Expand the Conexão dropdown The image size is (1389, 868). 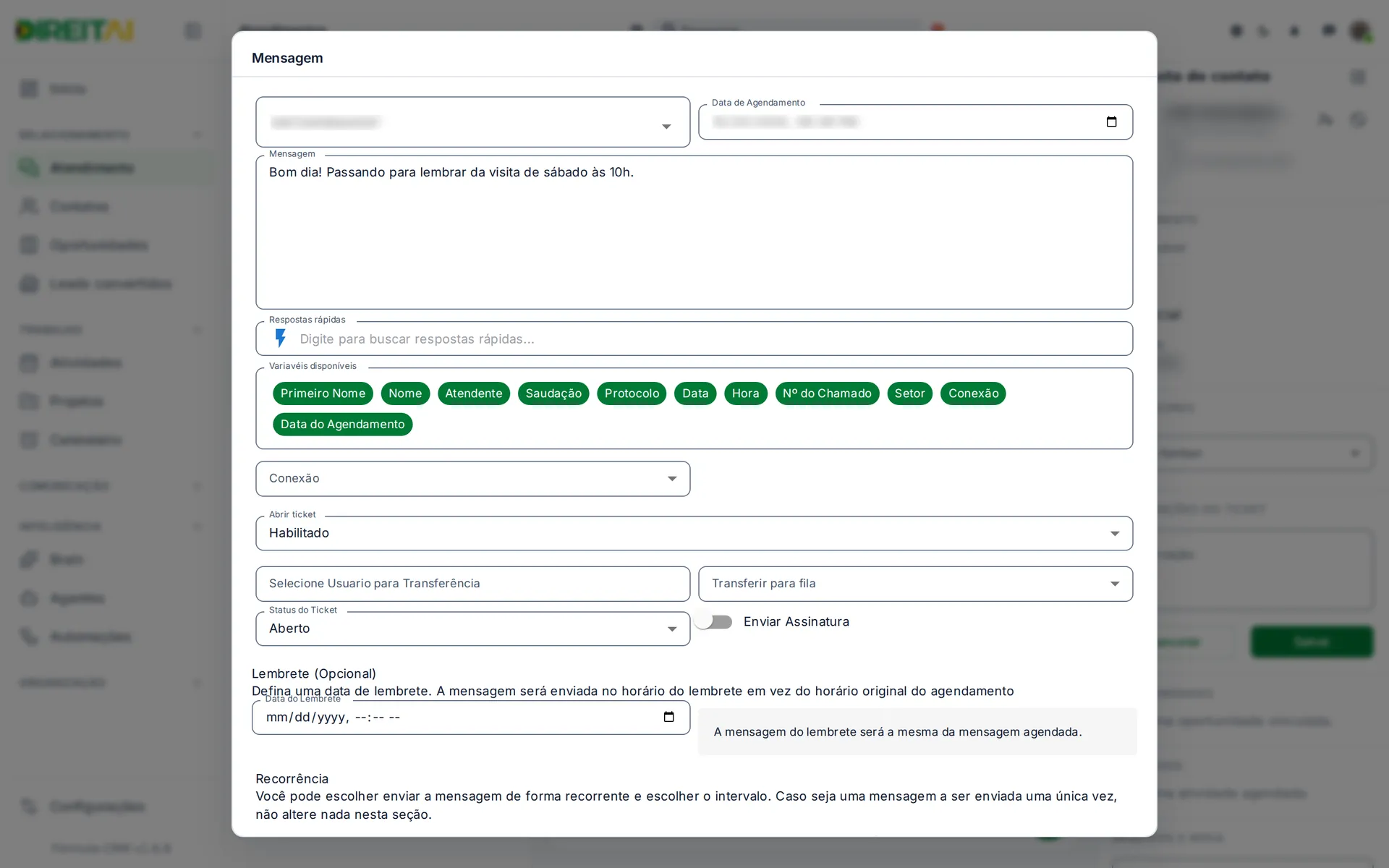(x=472, y=479)
